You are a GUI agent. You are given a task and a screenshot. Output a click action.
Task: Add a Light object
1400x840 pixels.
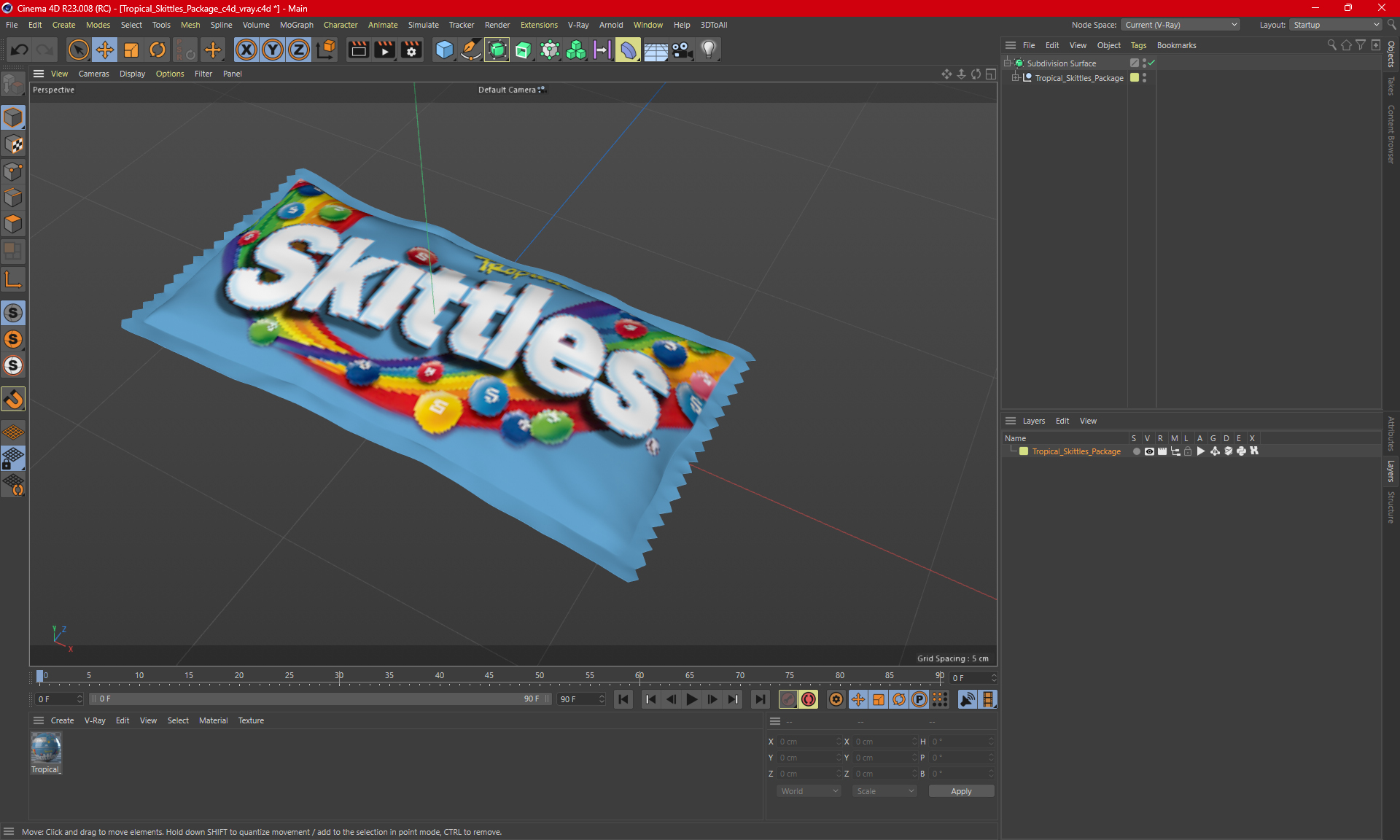click(x=709, y=50)
